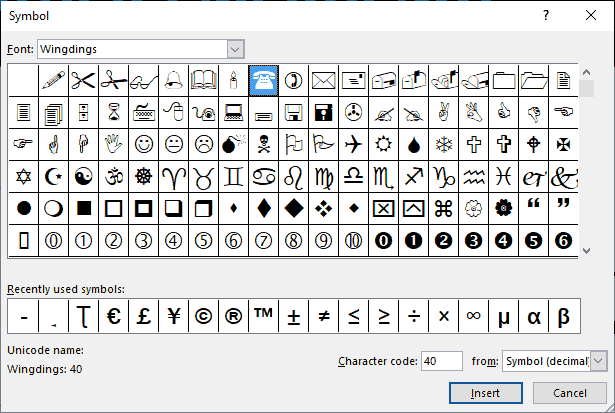Select the black floppy disk symbol

324,113
